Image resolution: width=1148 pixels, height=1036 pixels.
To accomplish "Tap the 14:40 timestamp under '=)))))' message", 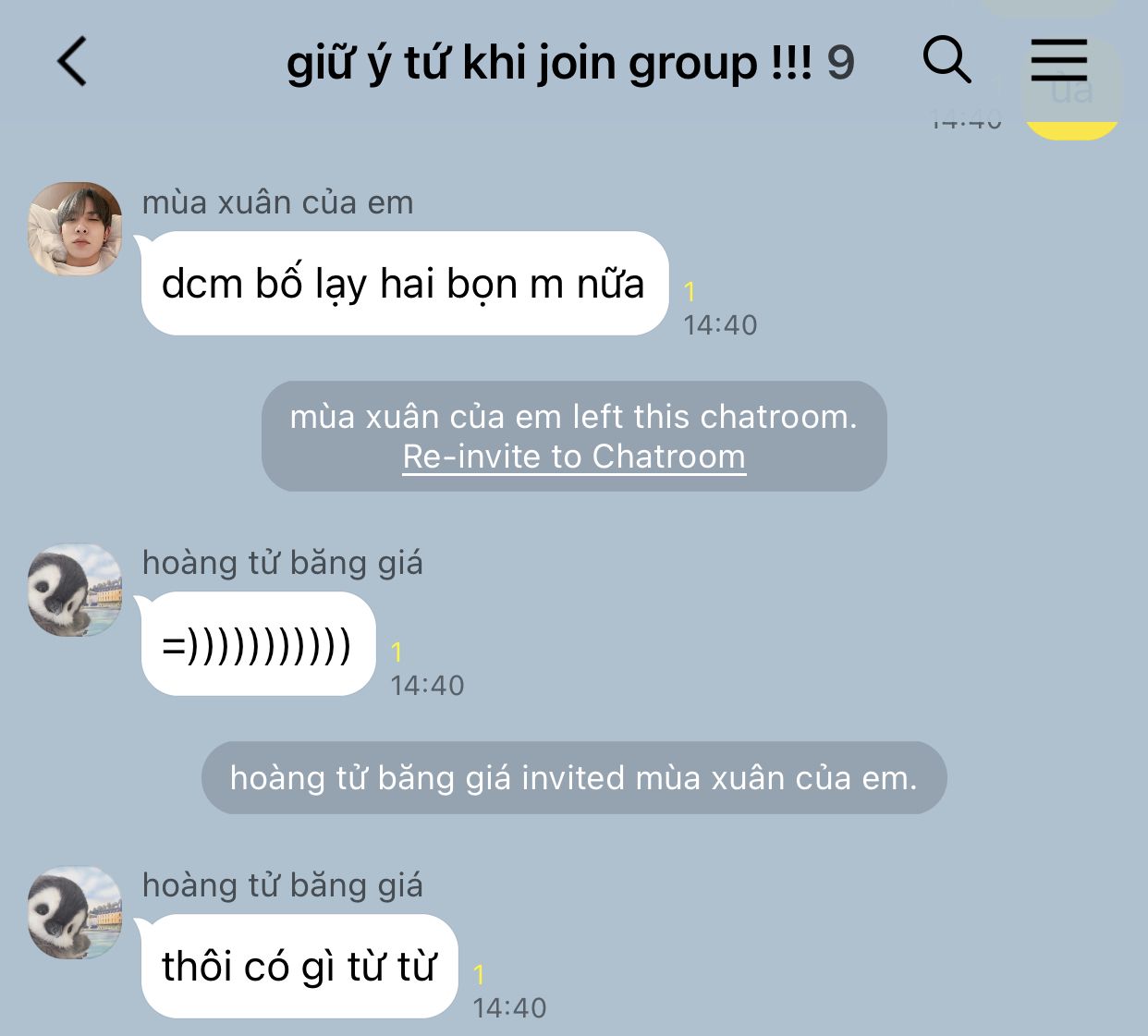I will 427,686.
